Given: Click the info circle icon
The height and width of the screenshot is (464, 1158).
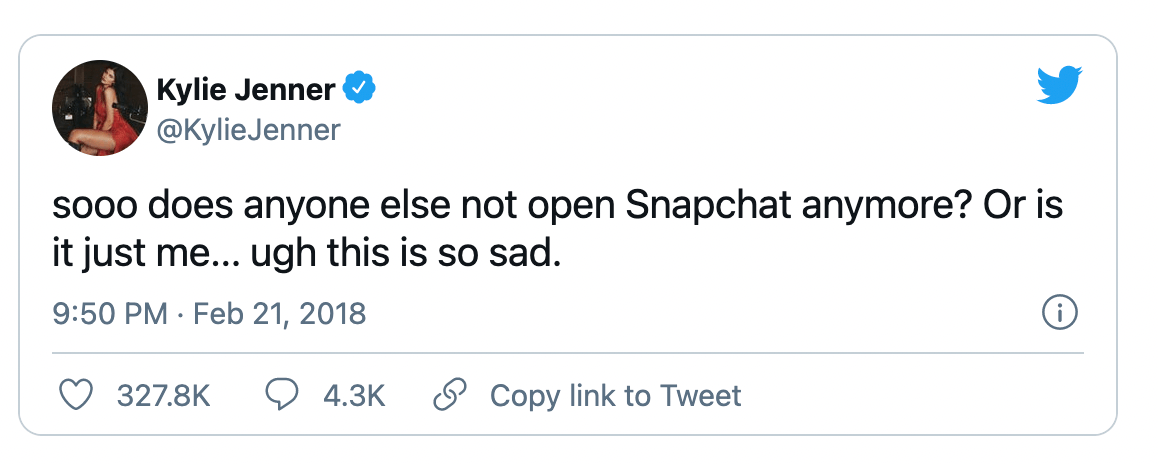Looking at the screenshot, I should coord(1058,314).
